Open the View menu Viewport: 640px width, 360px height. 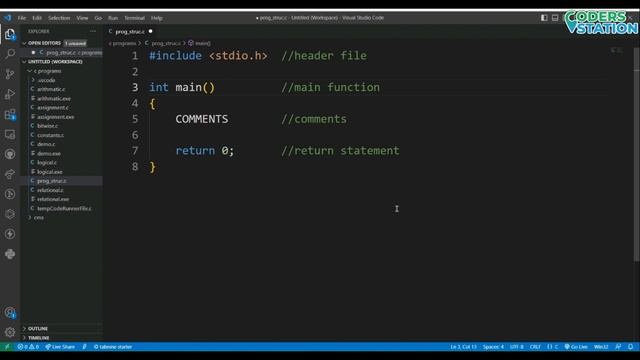82,18
